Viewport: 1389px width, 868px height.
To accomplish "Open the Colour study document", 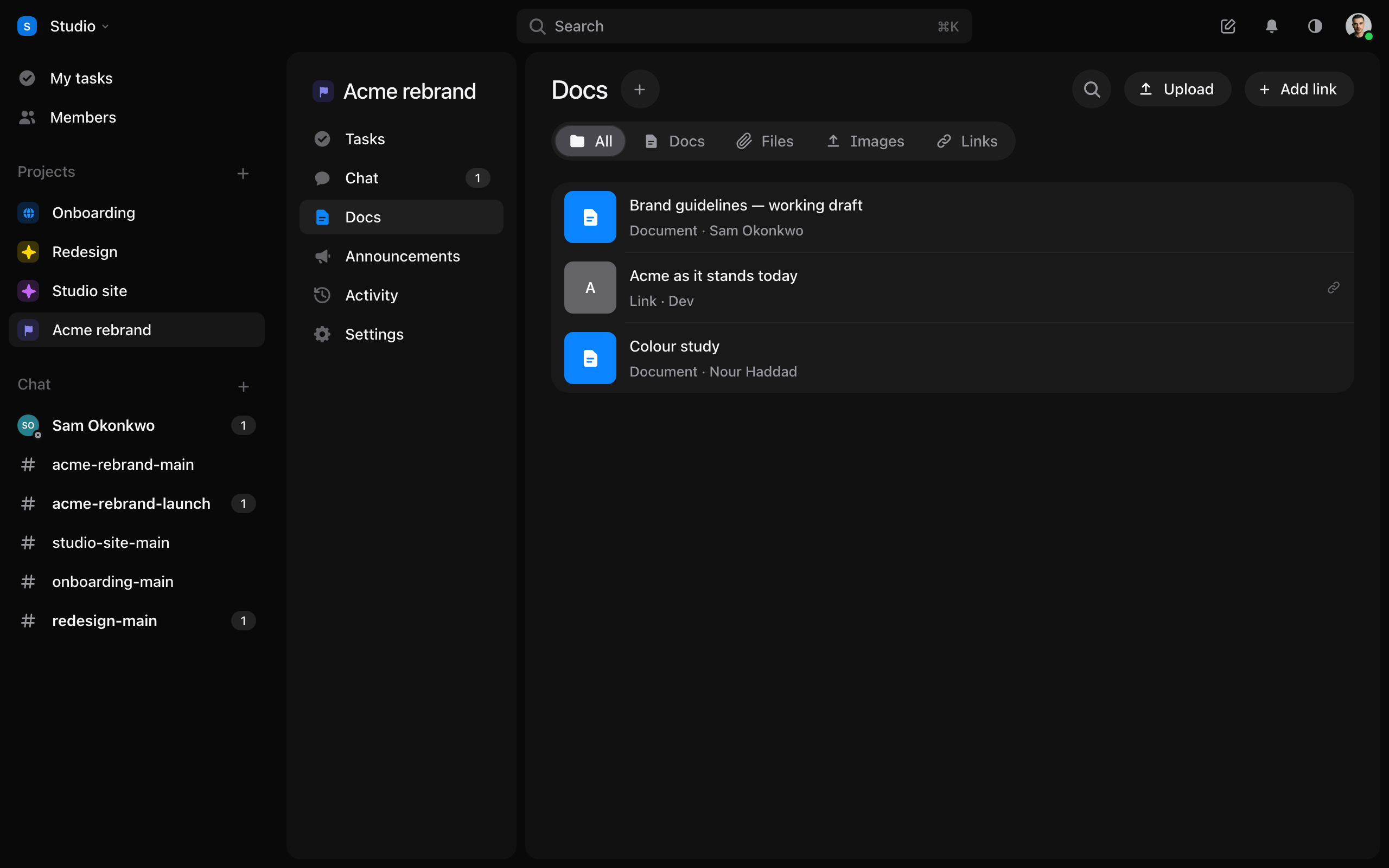I will (952, 358).
